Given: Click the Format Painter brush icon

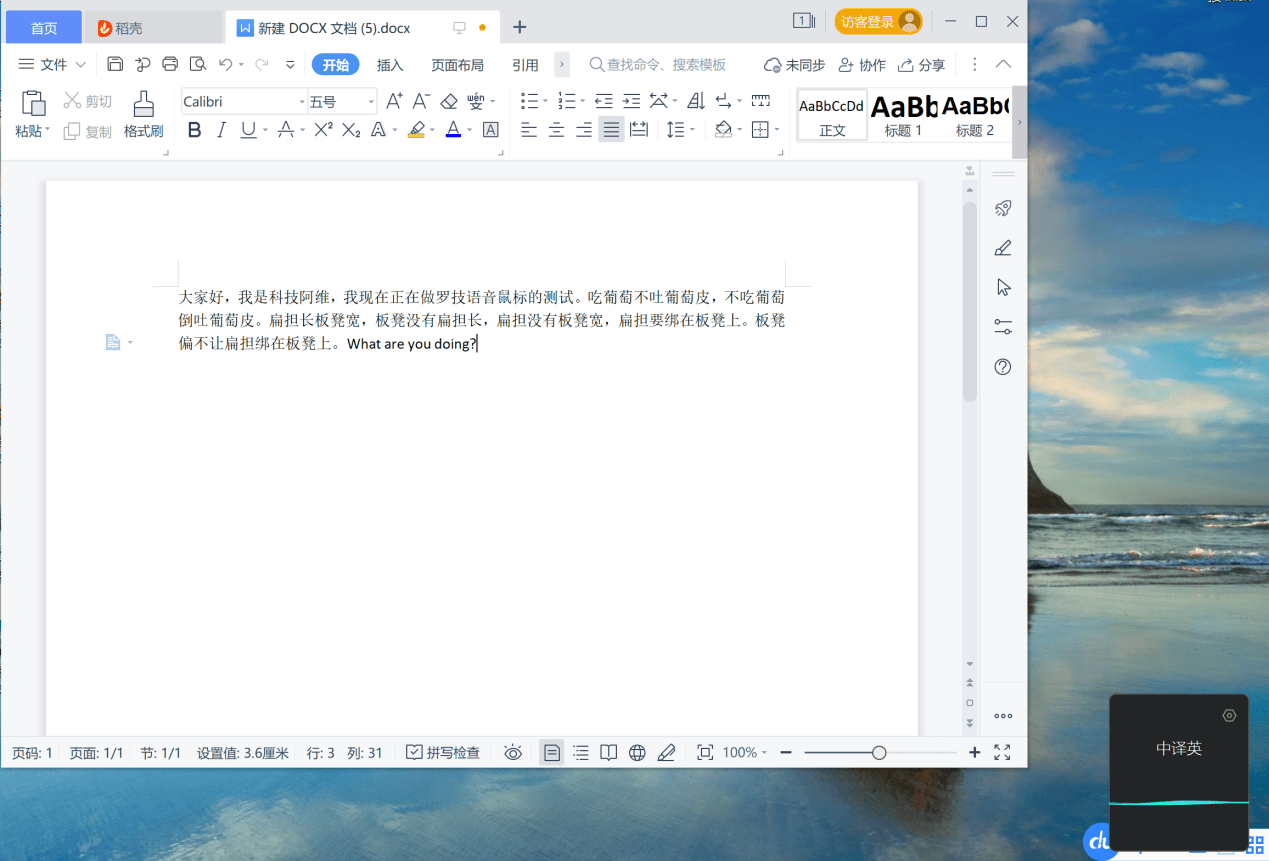Looking at the screenshot, I should coord(144,104).
